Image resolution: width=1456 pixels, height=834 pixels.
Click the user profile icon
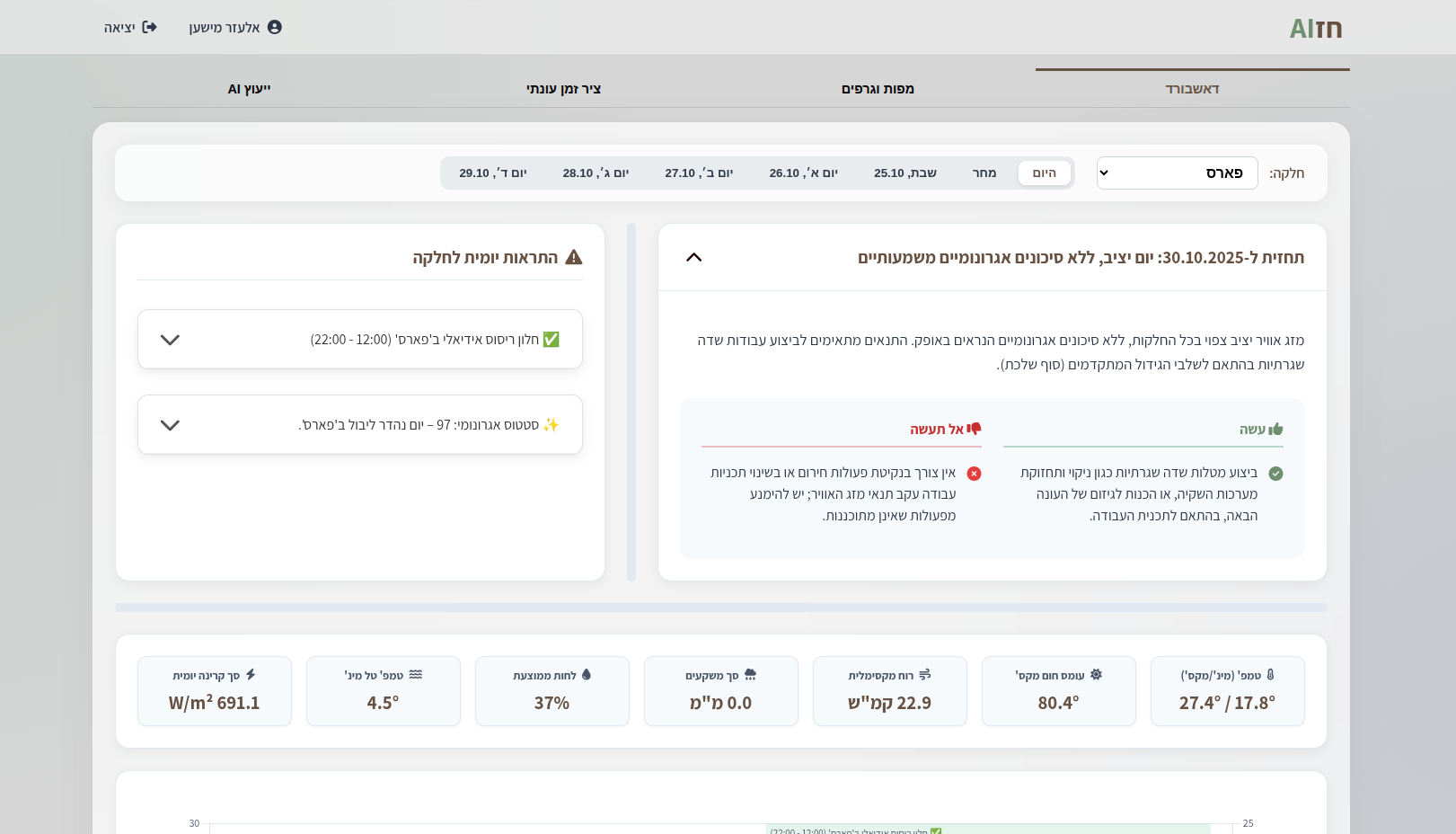tap(275, 27)
